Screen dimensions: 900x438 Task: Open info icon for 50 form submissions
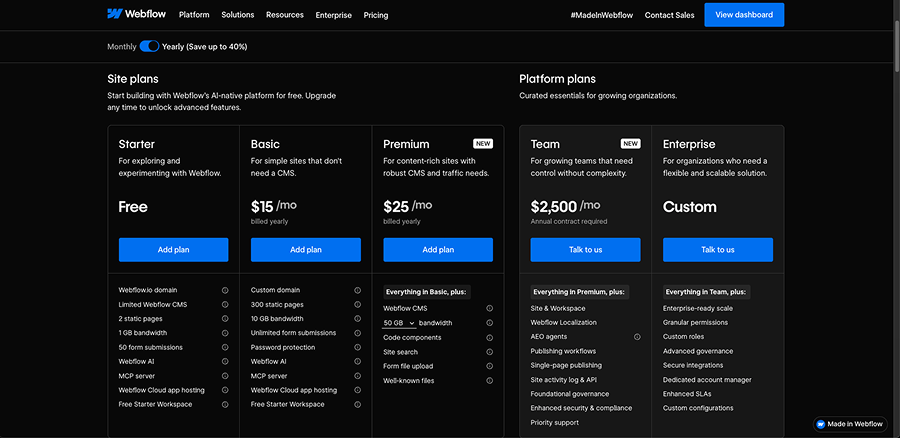(225, 347)
